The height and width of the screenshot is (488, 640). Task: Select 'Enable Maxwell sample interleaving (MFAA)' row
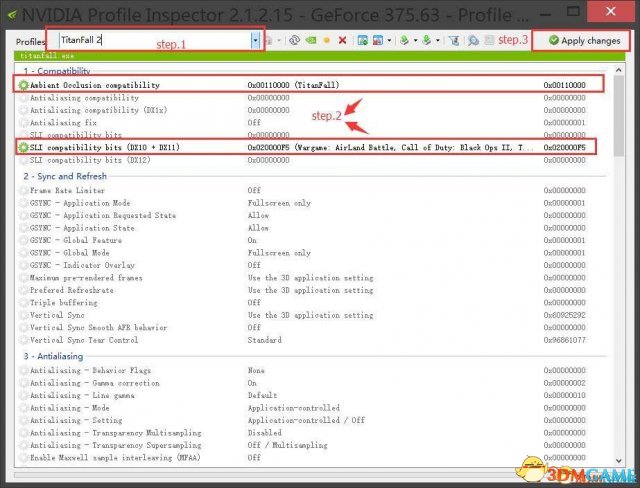(x=313, y=457)
